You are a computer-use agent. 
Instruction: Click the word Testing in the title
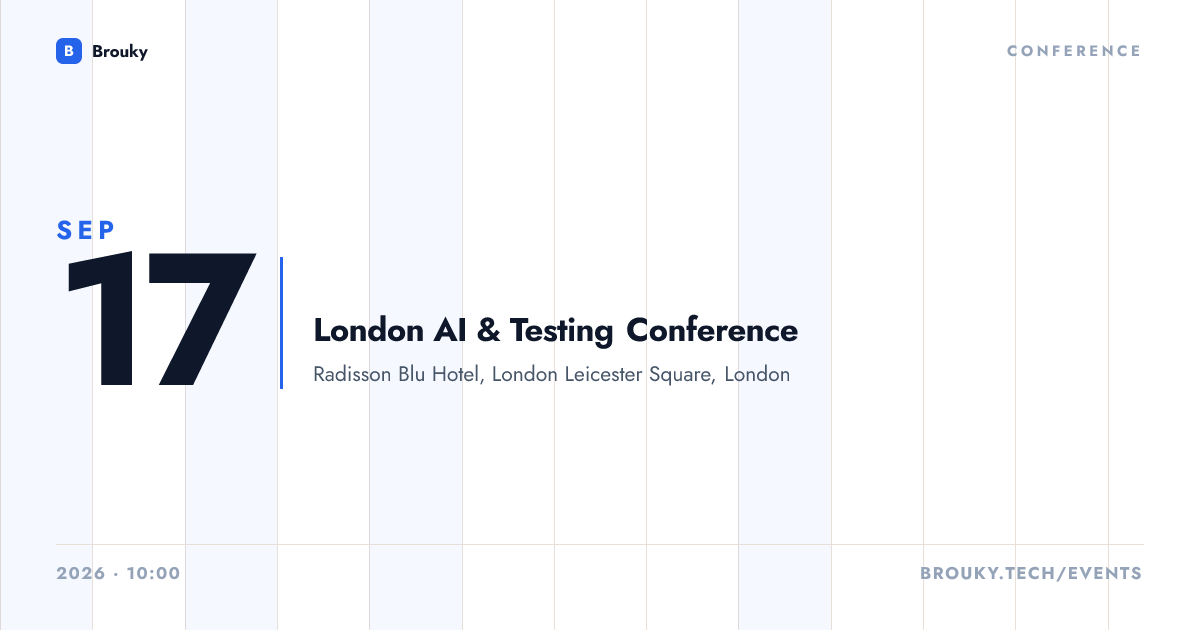pos(563,331)
